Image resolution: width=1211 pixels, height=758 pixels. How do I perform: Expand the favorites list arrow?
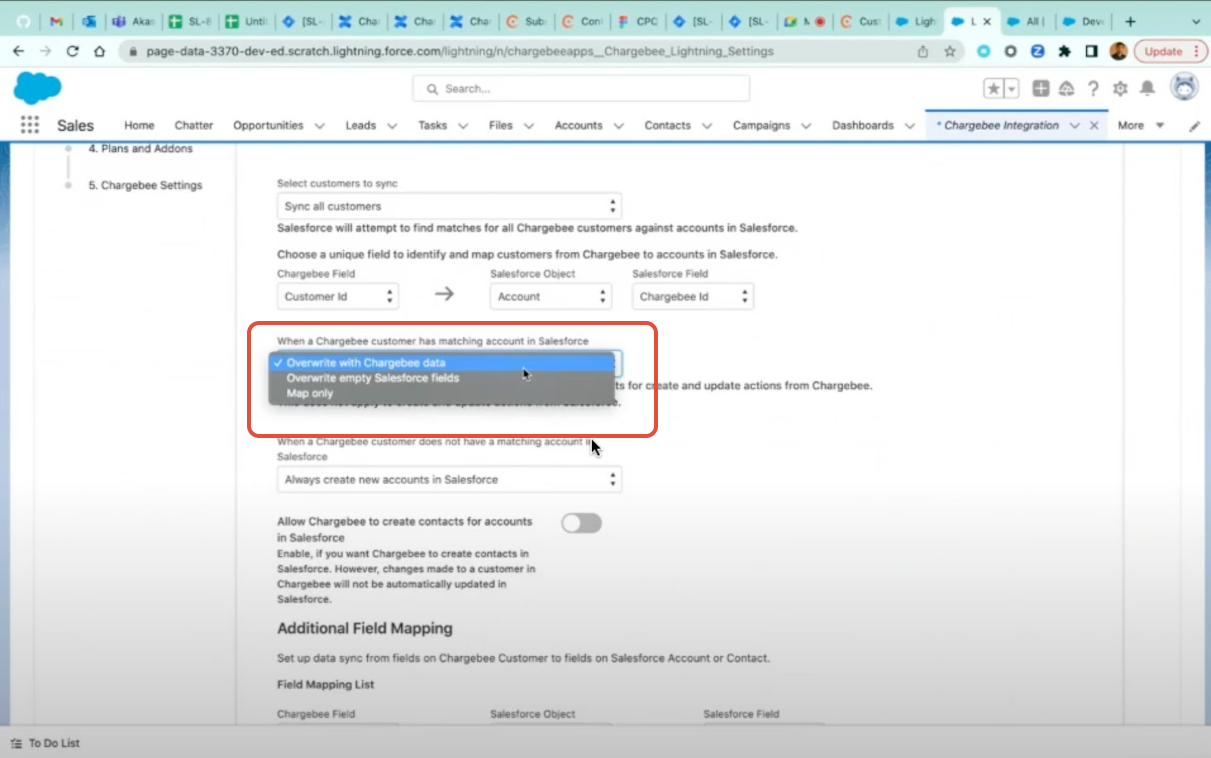tap(1012, 89)
